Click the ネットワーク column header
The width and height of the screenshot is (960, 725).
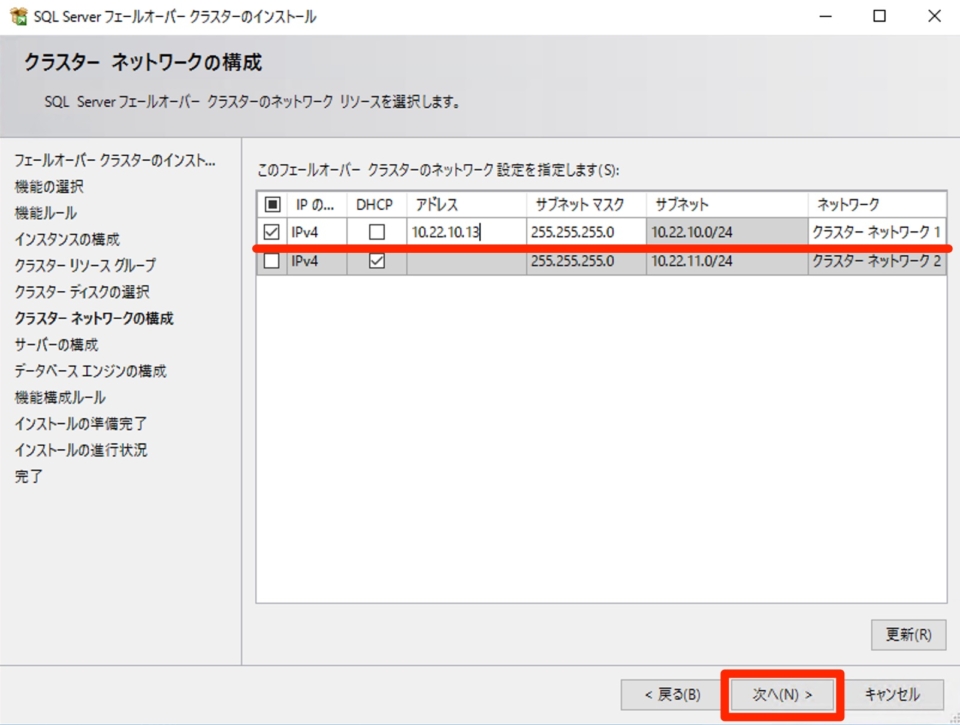click(x=877, y=204)
